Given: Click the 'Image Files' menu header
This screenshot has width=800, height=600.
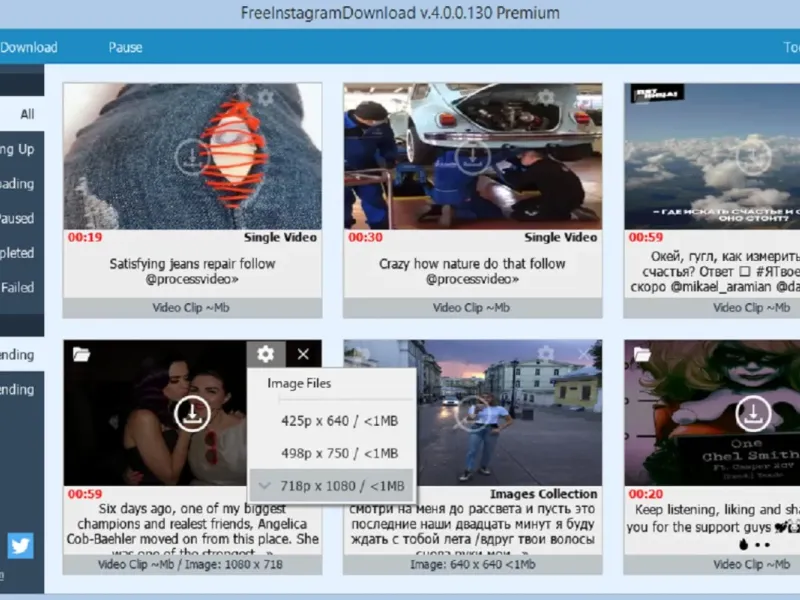Looking at the screenshot, I should click(299, 383).
